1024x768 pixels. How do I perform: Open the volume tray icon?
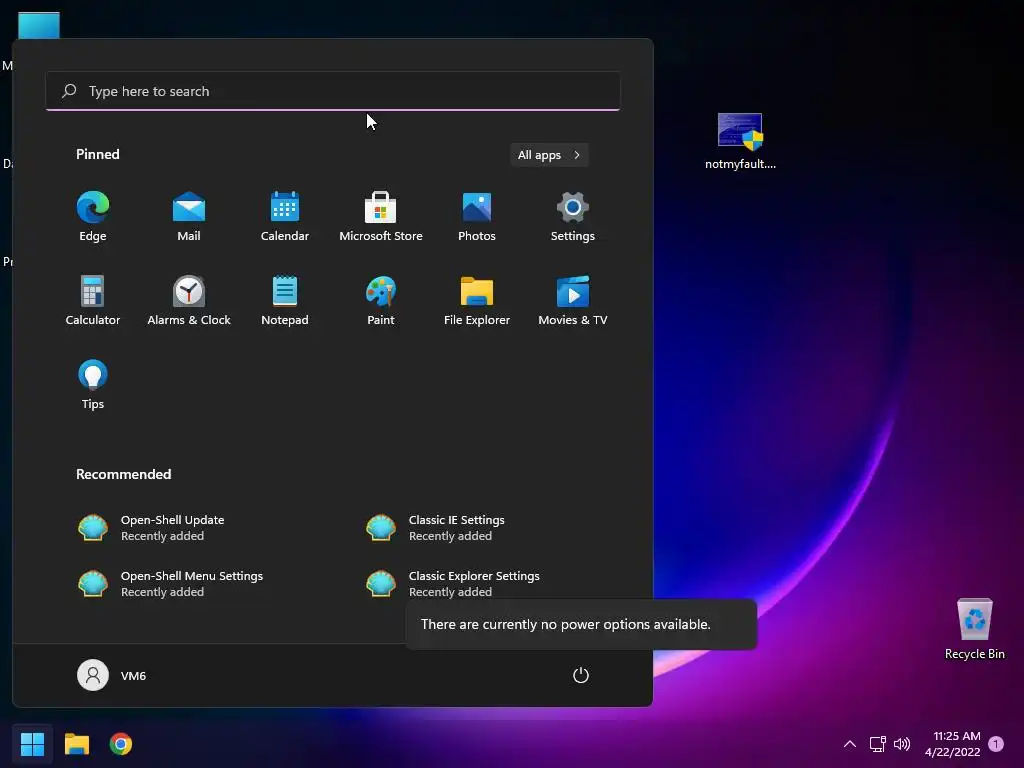pos(902,744)
